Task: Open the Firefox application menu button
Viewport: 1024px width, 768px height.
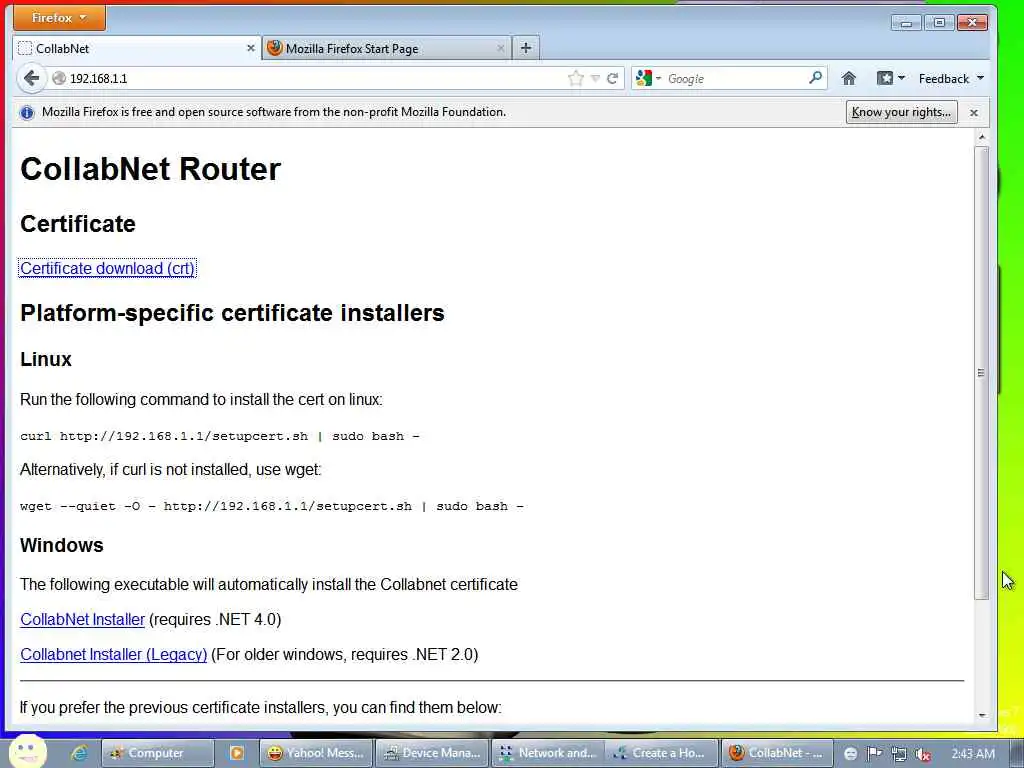Action: point(59,18)
